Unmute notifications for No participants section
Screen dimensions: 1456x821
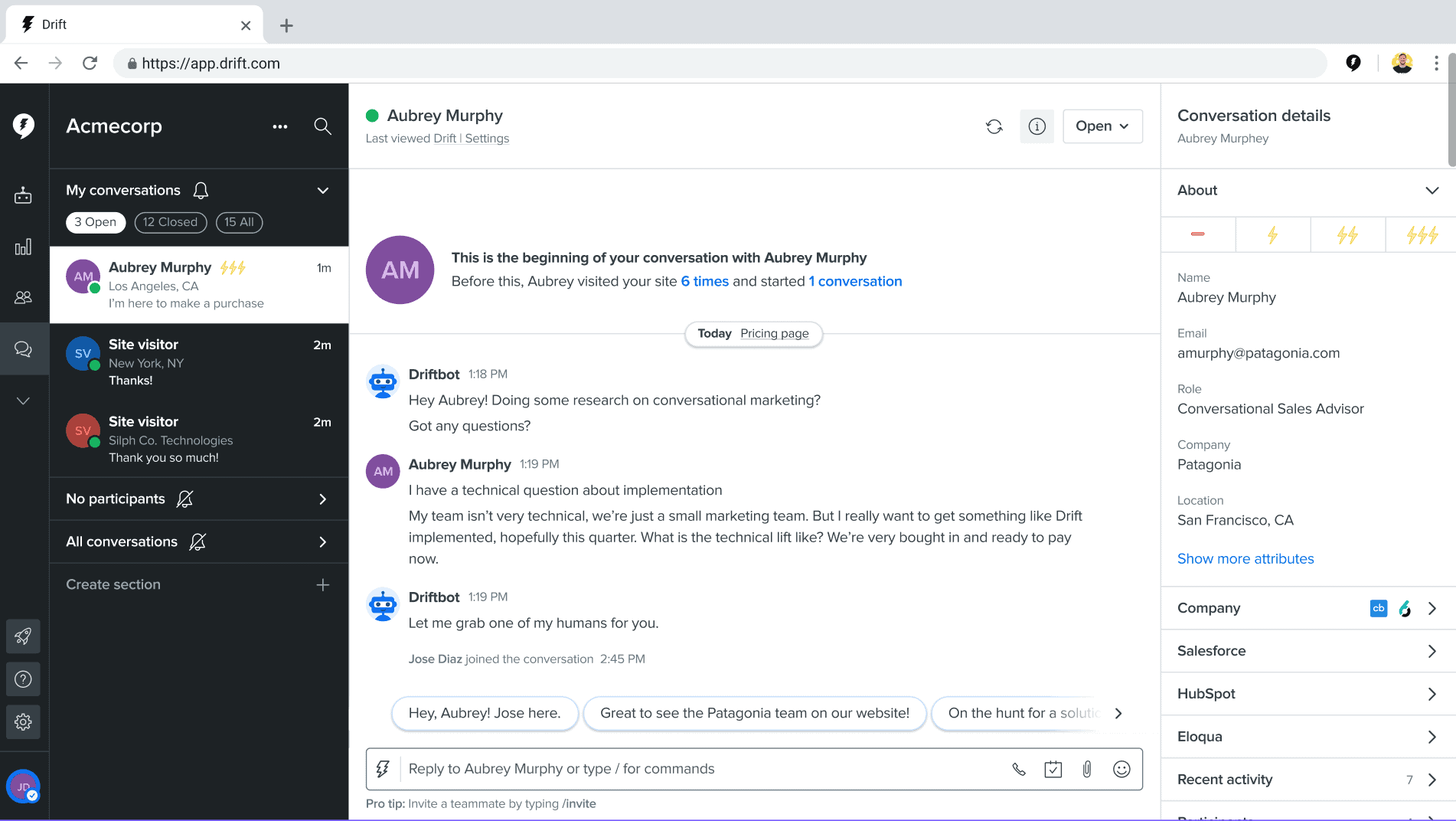pos(184,499)
